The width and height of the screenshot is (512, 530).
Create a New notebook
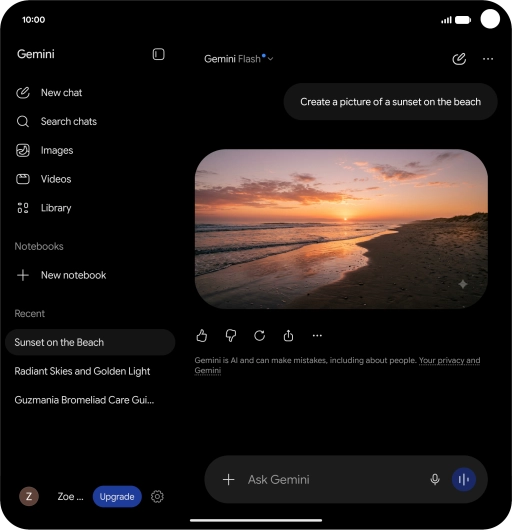(61, 275)
